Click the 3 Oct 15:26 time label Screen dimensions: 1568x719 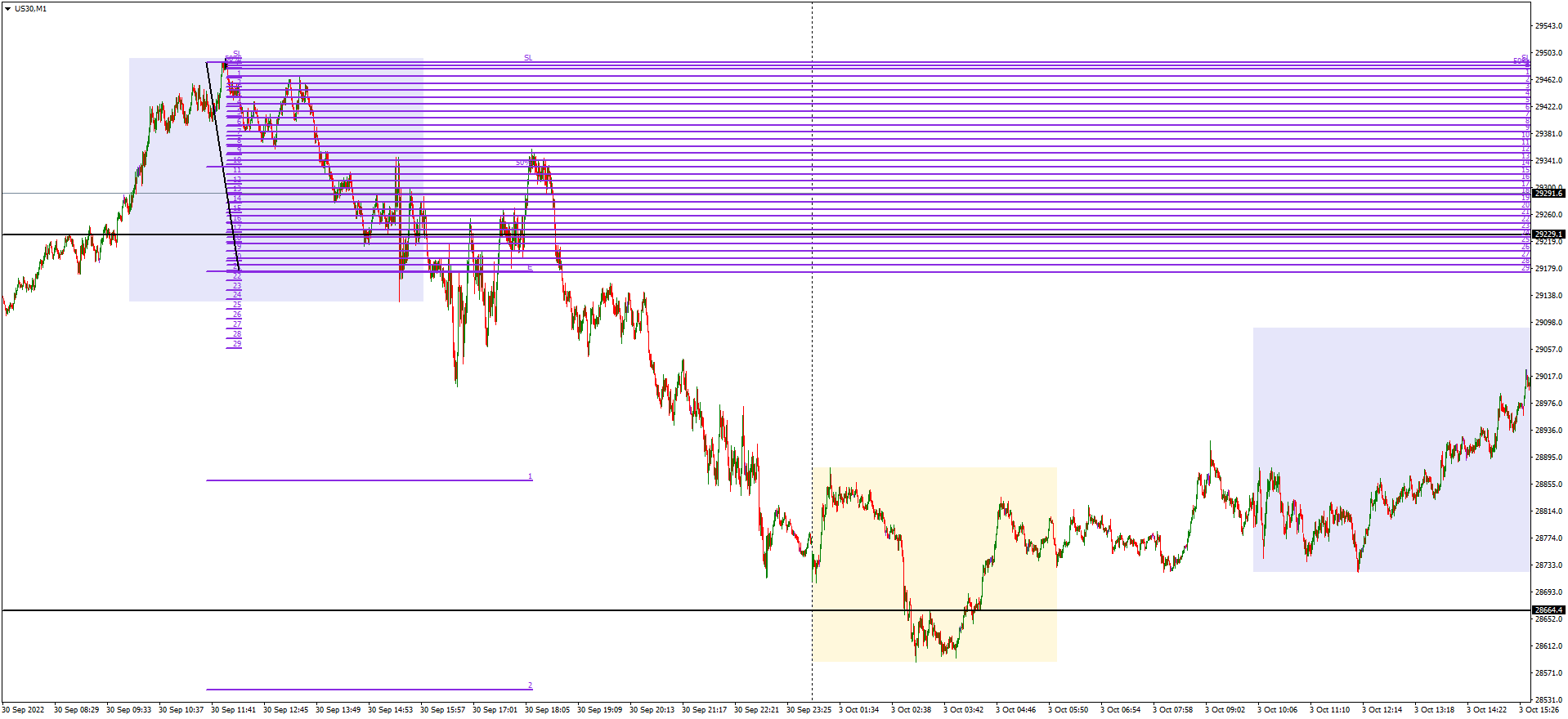click(x=1539, y=710)
